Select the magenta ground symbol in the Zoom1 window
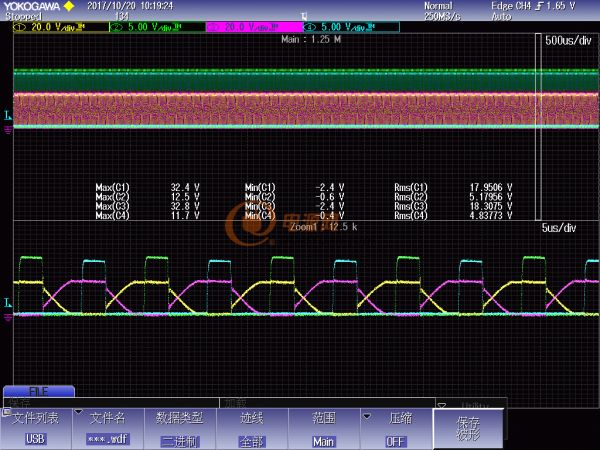The width and height of the screenshot is (600, 450). 8,317
